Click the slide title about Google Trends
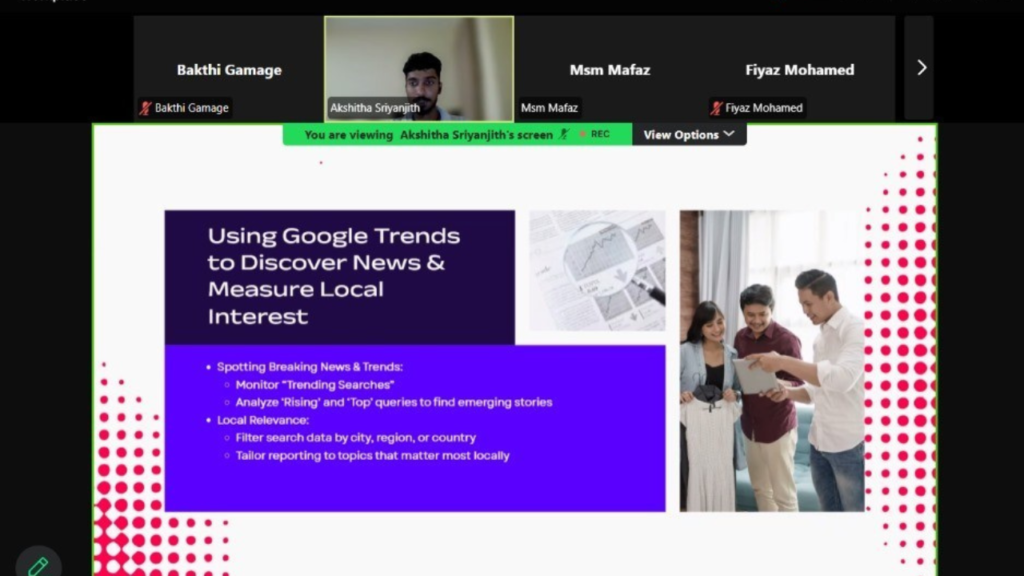 pyautogui.click(x=334, y=276)
